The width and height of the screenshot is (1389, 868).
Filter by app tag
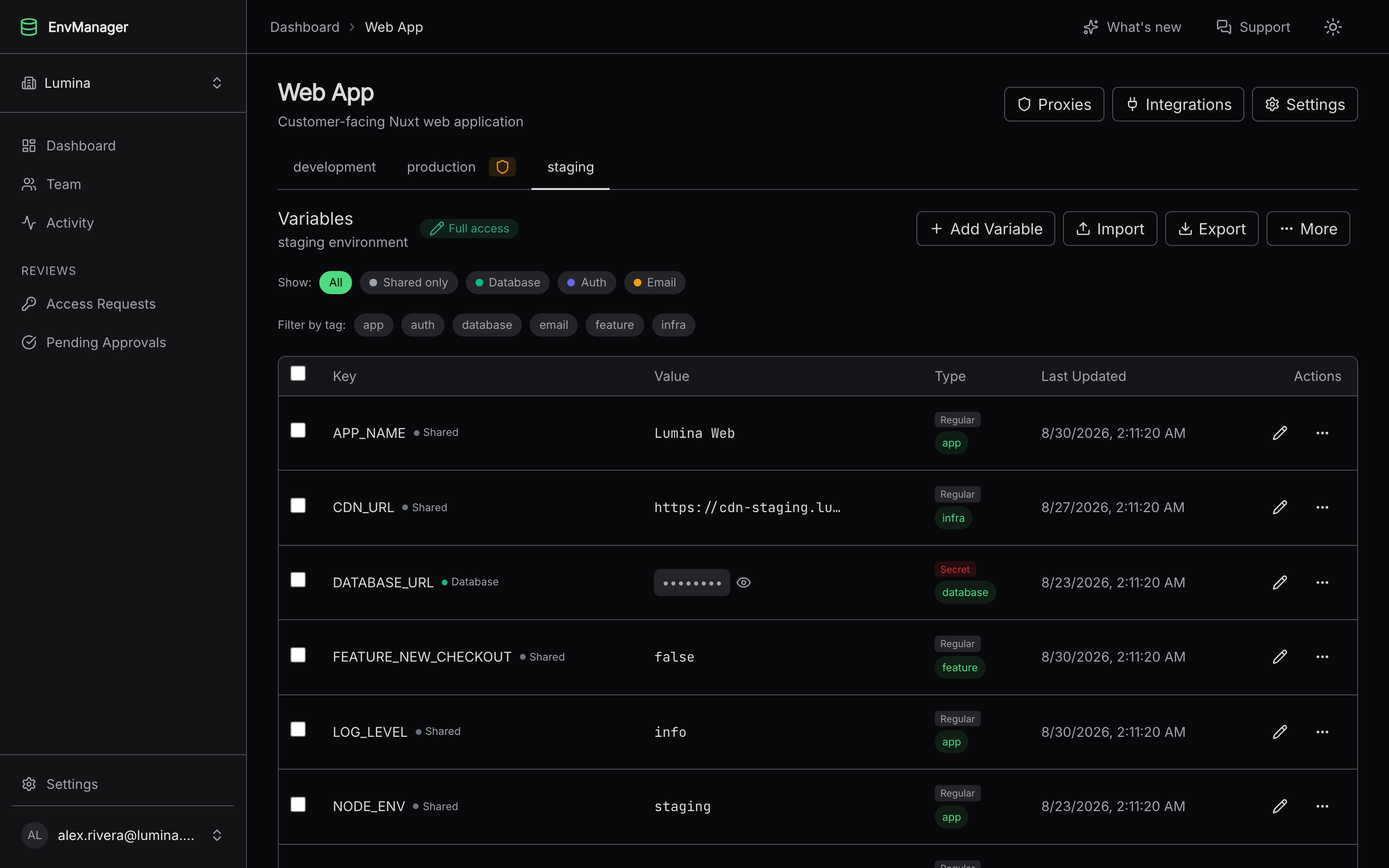[x=373, y=325]
